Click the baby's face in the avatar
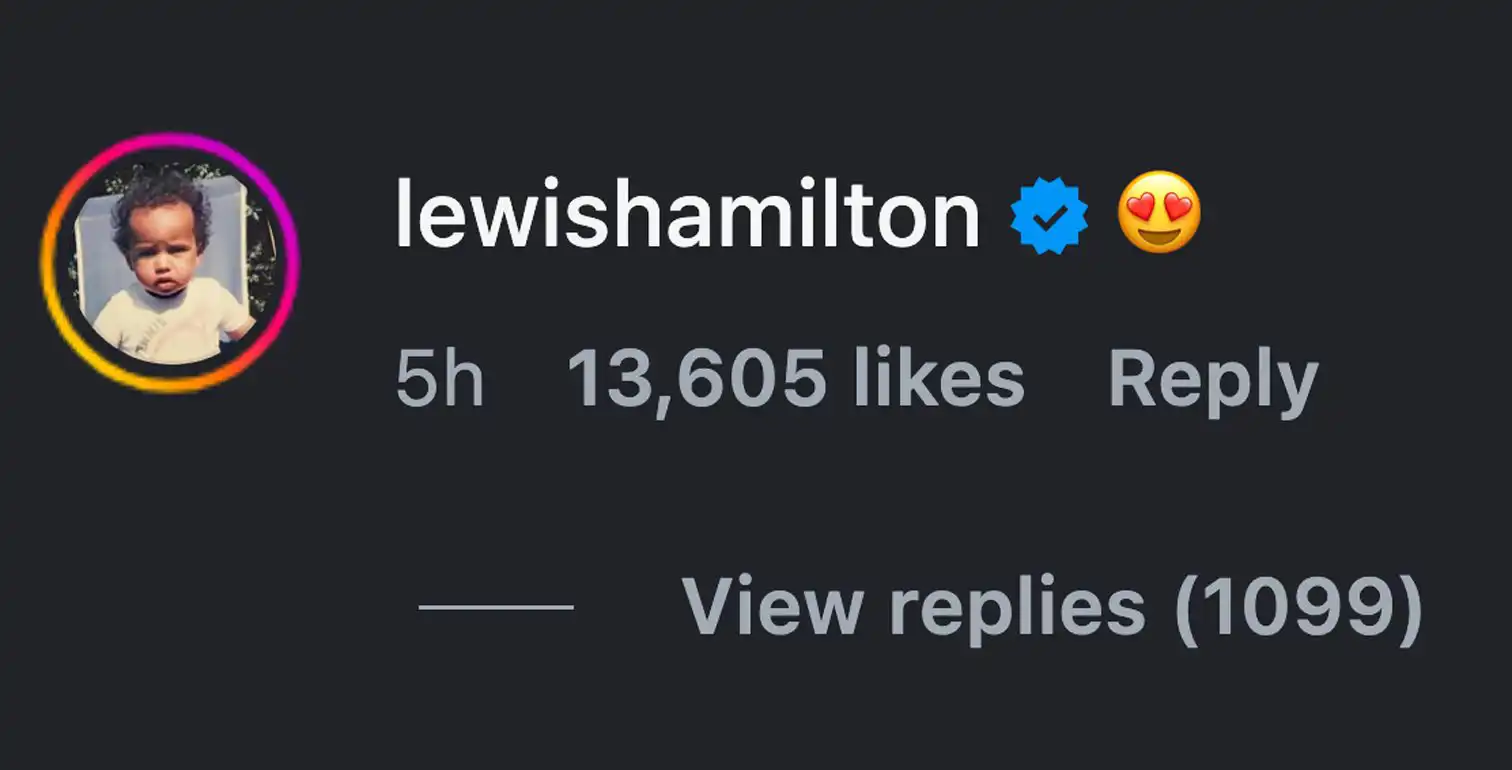The height and width of the screenshot is (770, 1512). point(160,255)
